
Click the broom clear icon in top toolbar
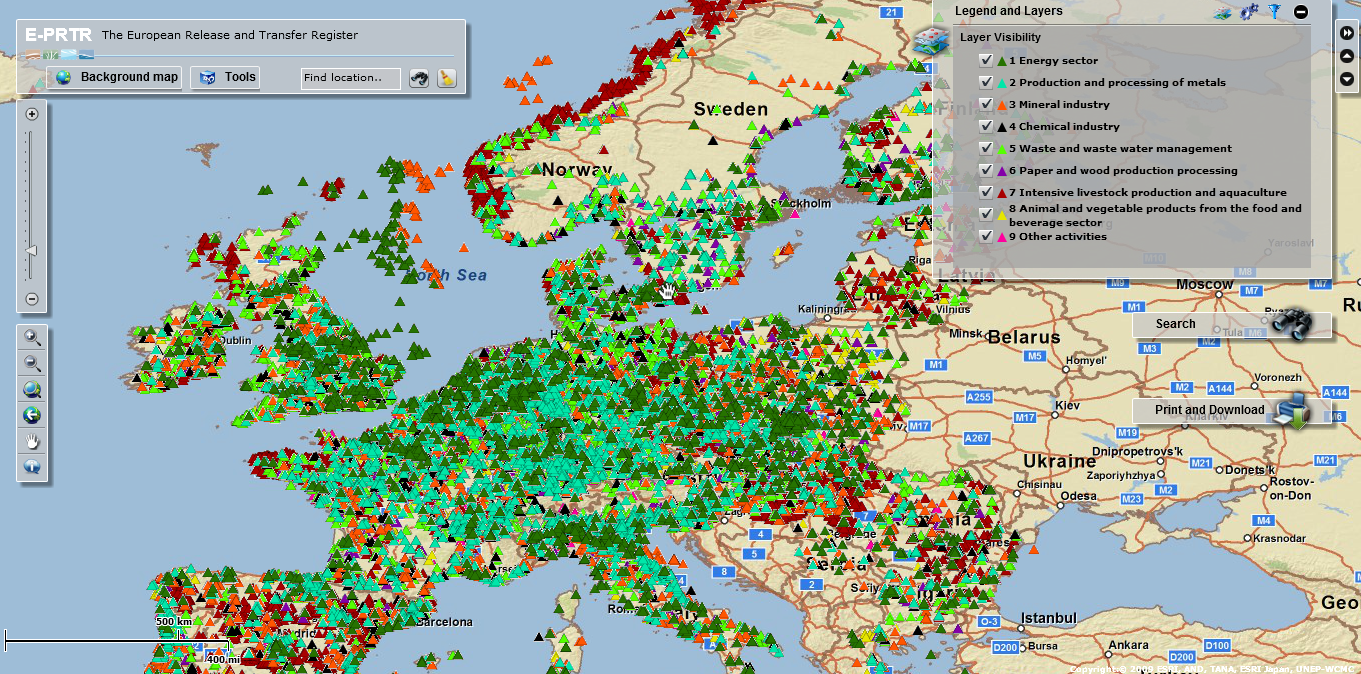coord(447,78)
